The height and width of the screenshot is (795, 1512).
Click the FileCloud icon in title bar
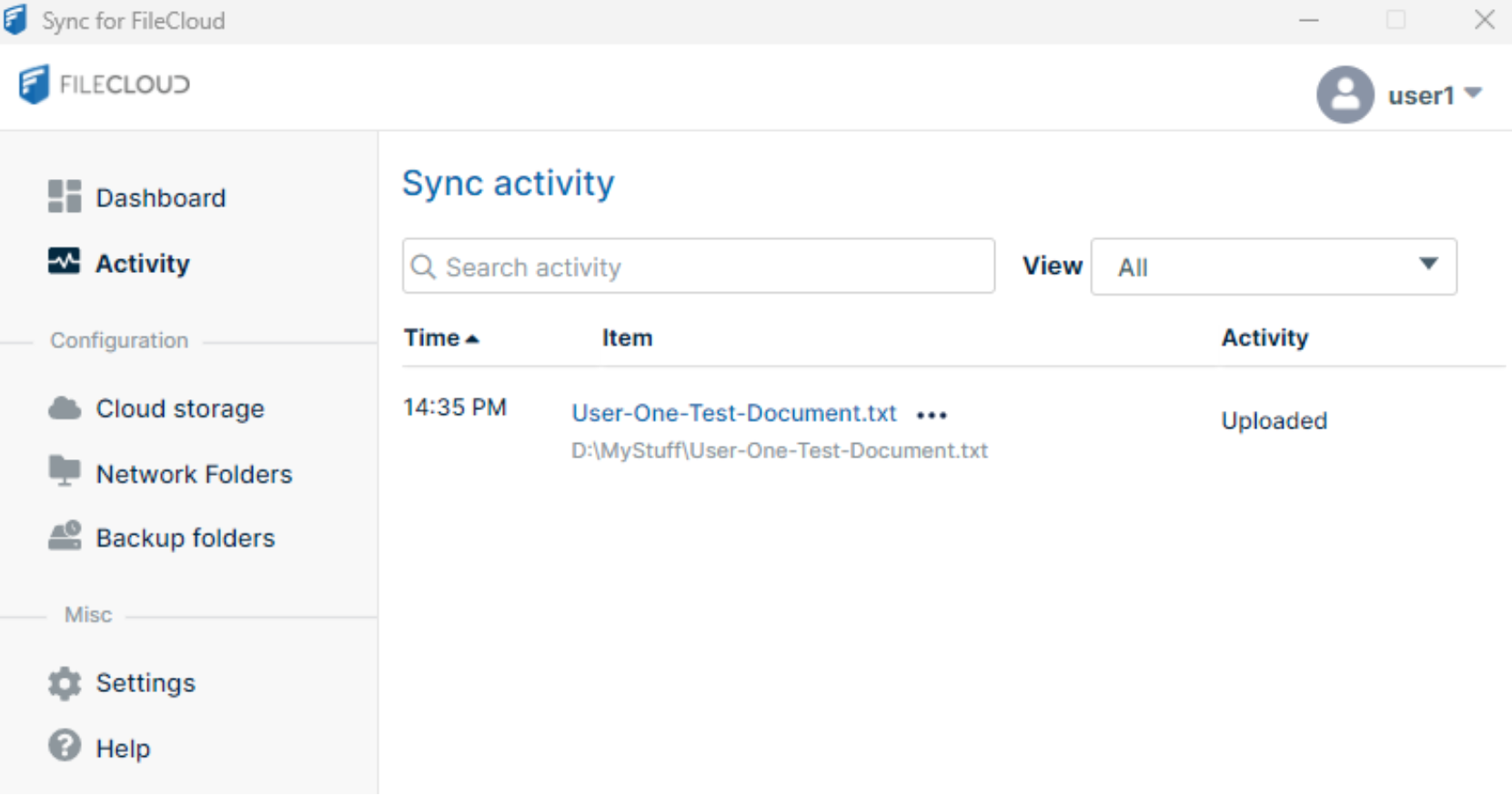(15, 20)
